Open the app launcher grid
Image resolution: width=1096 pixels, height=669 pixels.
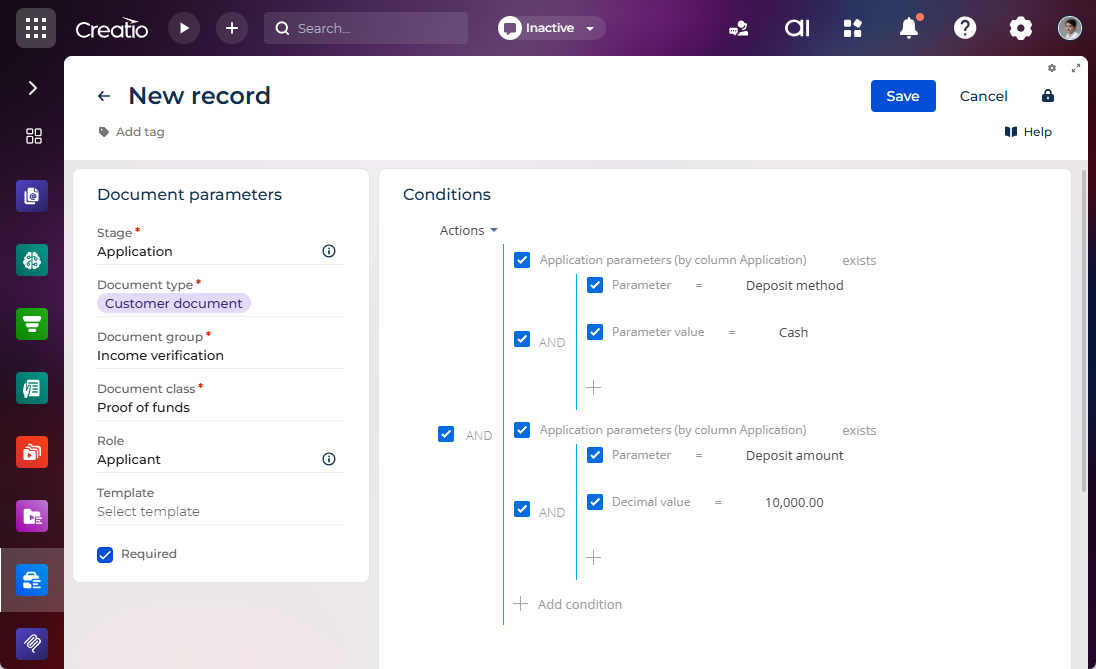click(x=36, y=28)
